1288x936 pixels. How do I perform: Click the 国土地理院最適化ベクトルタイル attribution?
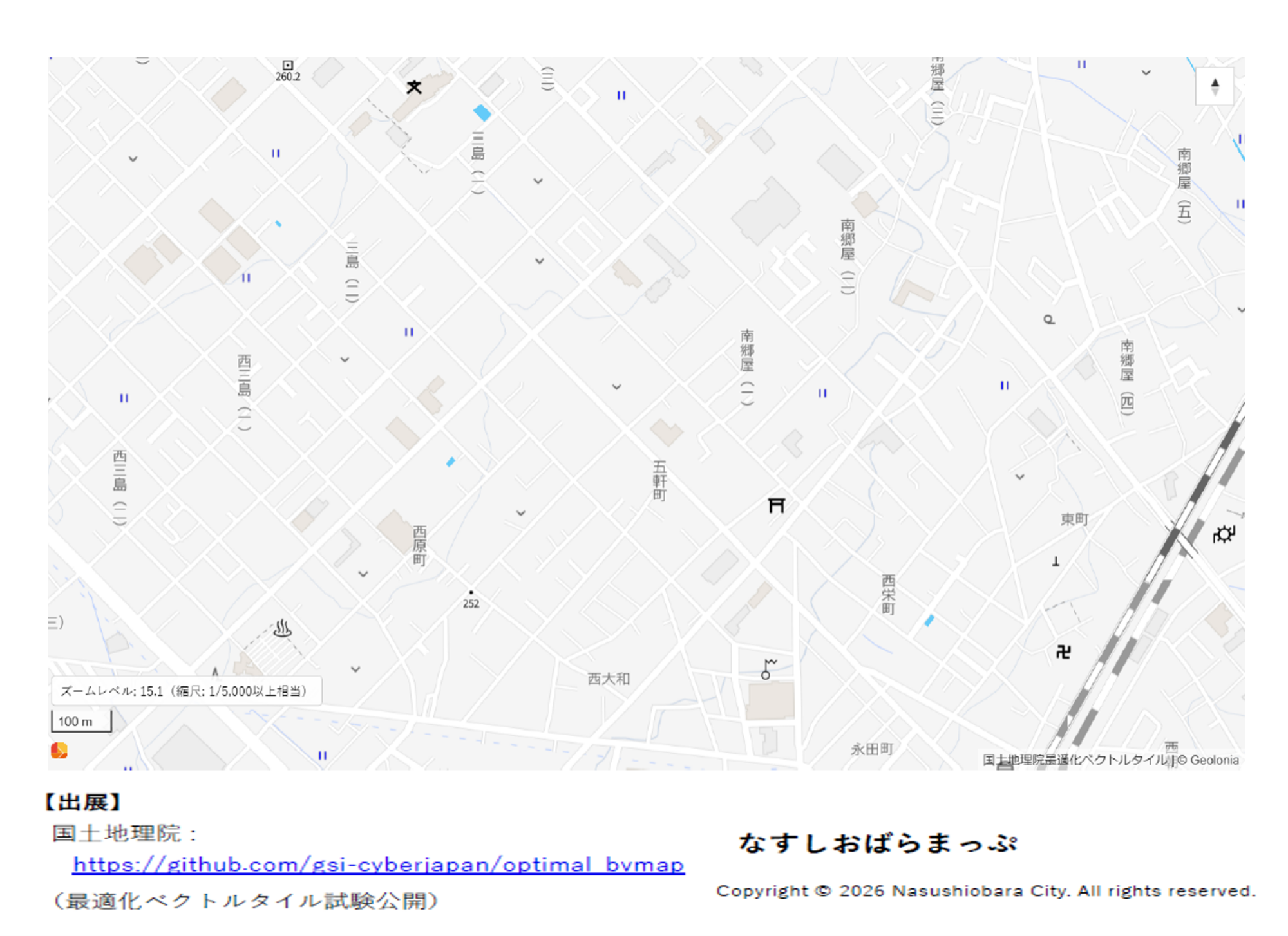click(x=1074, y=760)
